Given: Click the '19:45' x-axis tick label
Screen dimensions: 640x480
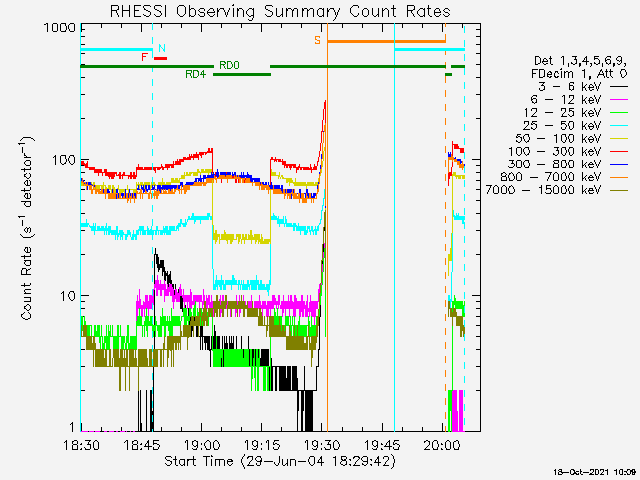Looking at the screenshot, I should [x=382, y=445].
